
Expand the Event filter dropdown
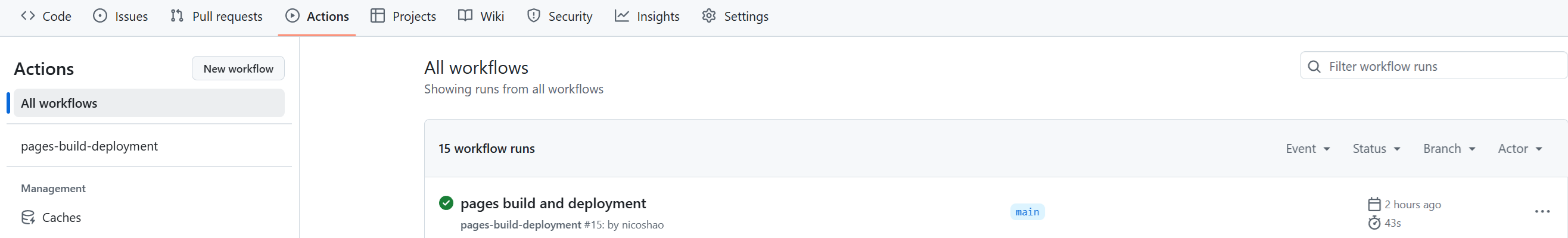tap(1308, 149)
